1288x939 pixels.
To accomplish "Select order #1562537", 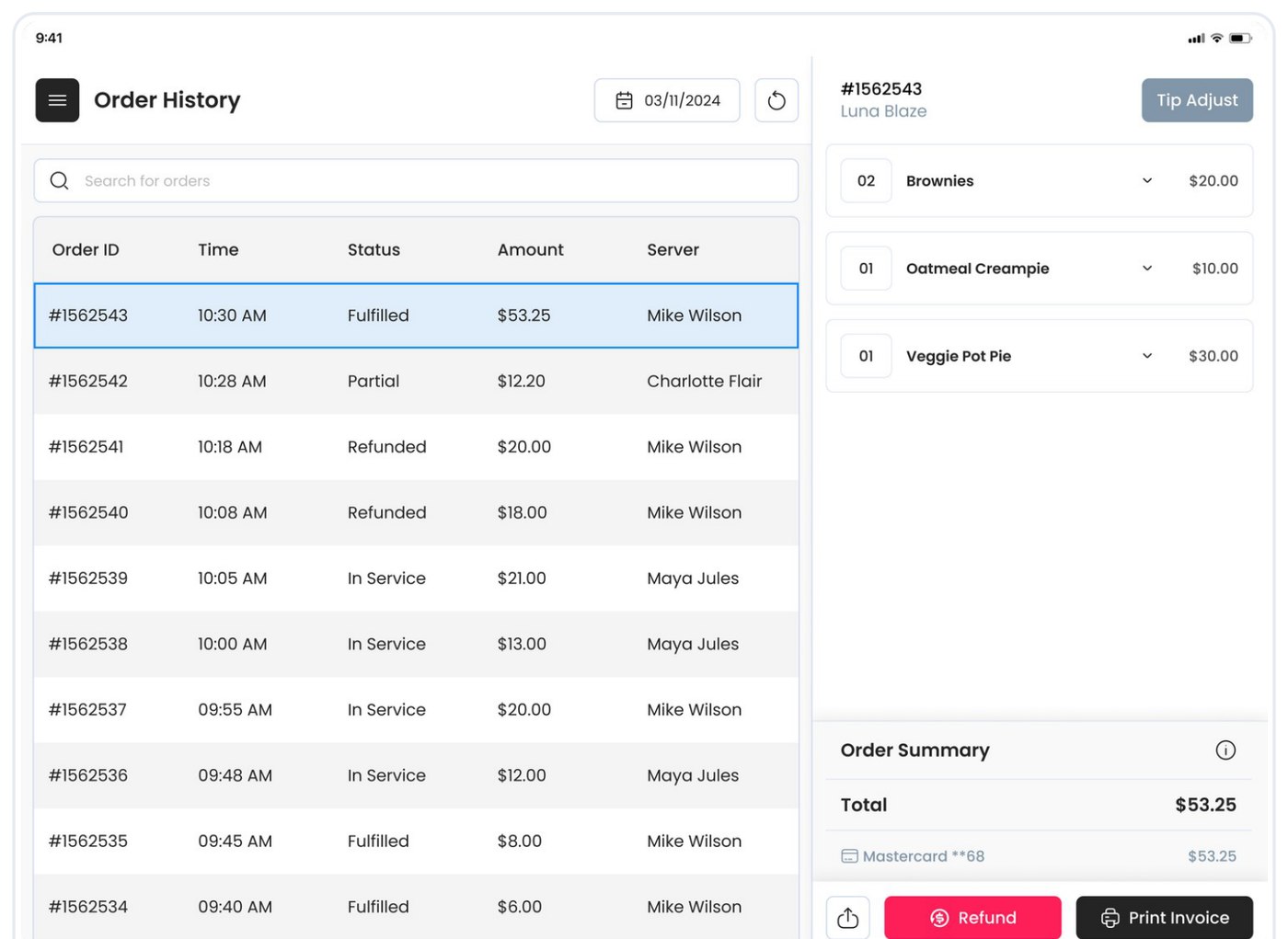I will [416, 710].
